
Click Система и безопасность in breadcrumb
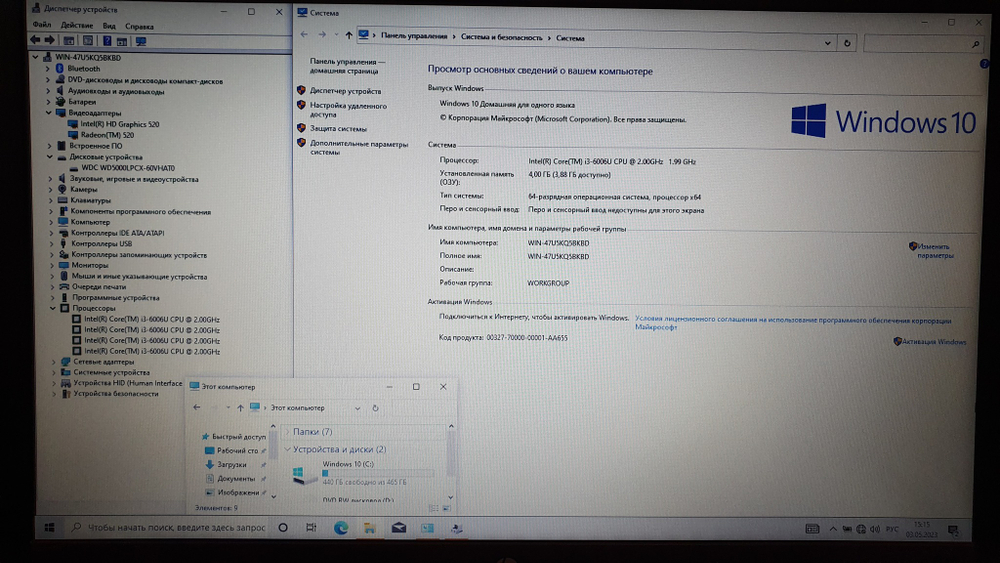pyautogui.click(x=501, y=37)
